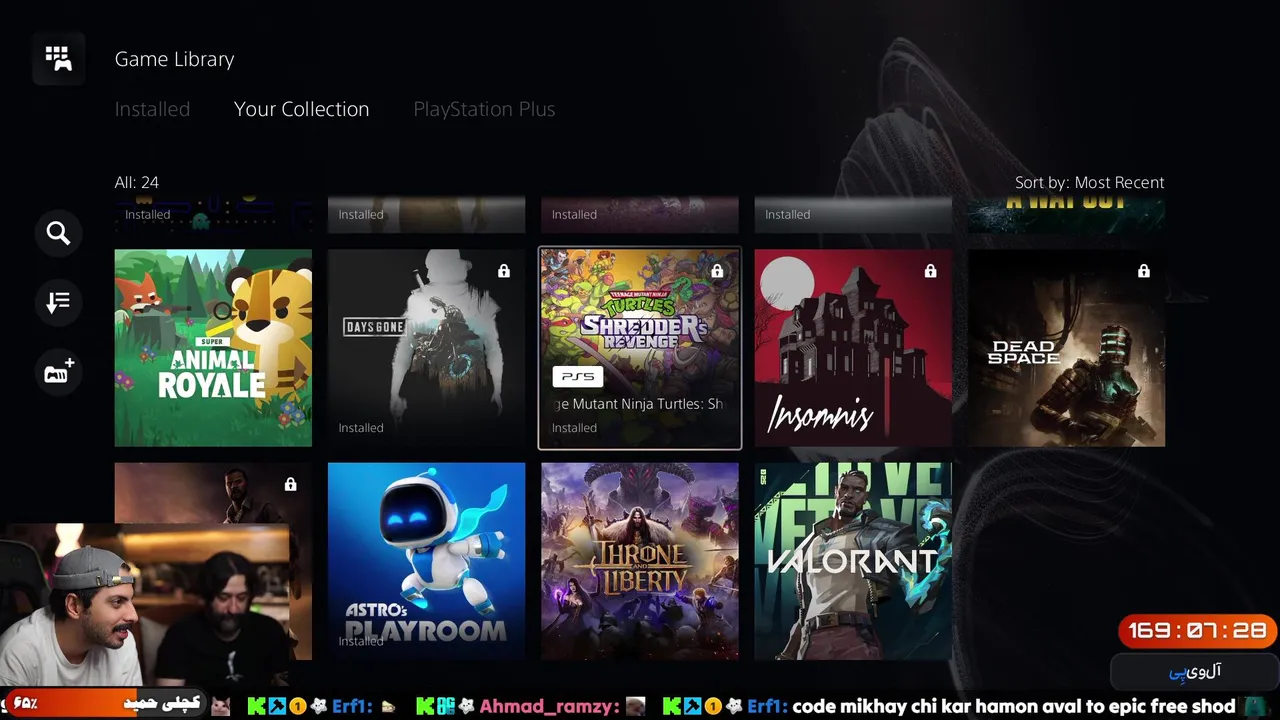This screenshot has width=1280, height=720.
Task: Click lock icon on Dead Space tile
Action: (1144, 271)
